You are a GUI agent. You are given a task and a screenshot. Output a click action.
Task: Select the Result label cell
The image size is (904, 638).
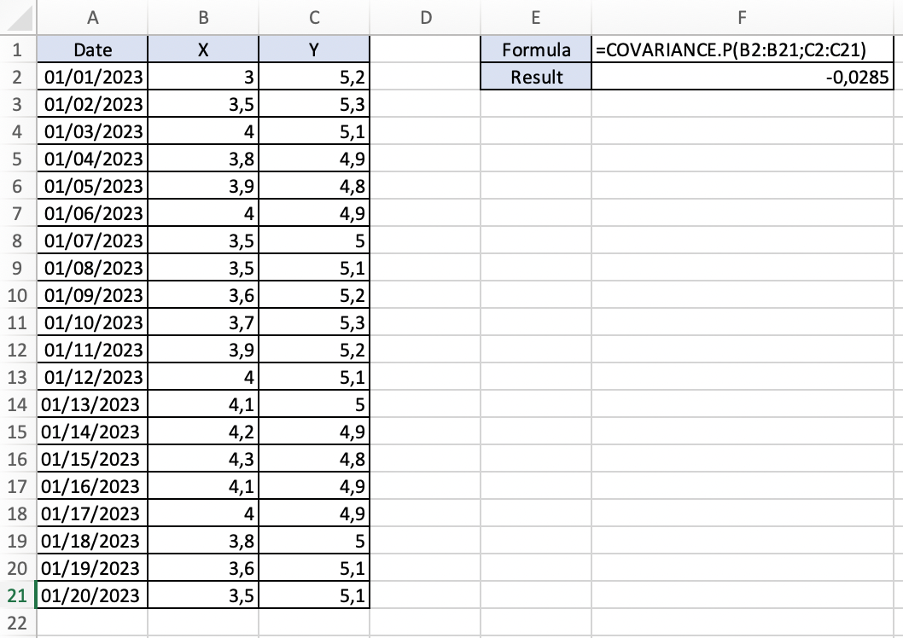(x=536, y=77)
